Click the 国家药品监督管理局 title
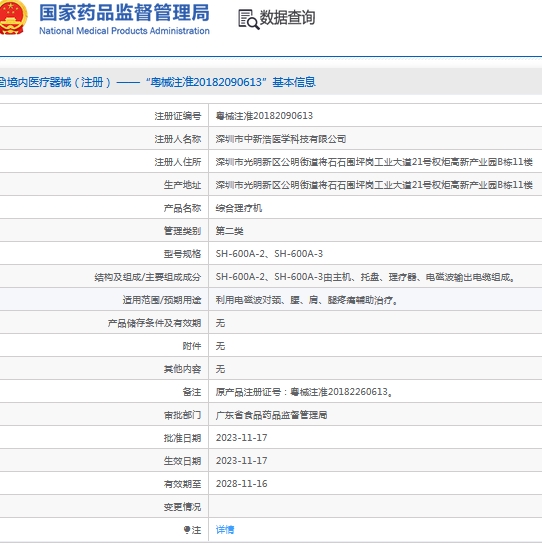542x551 pixels. 124,13
